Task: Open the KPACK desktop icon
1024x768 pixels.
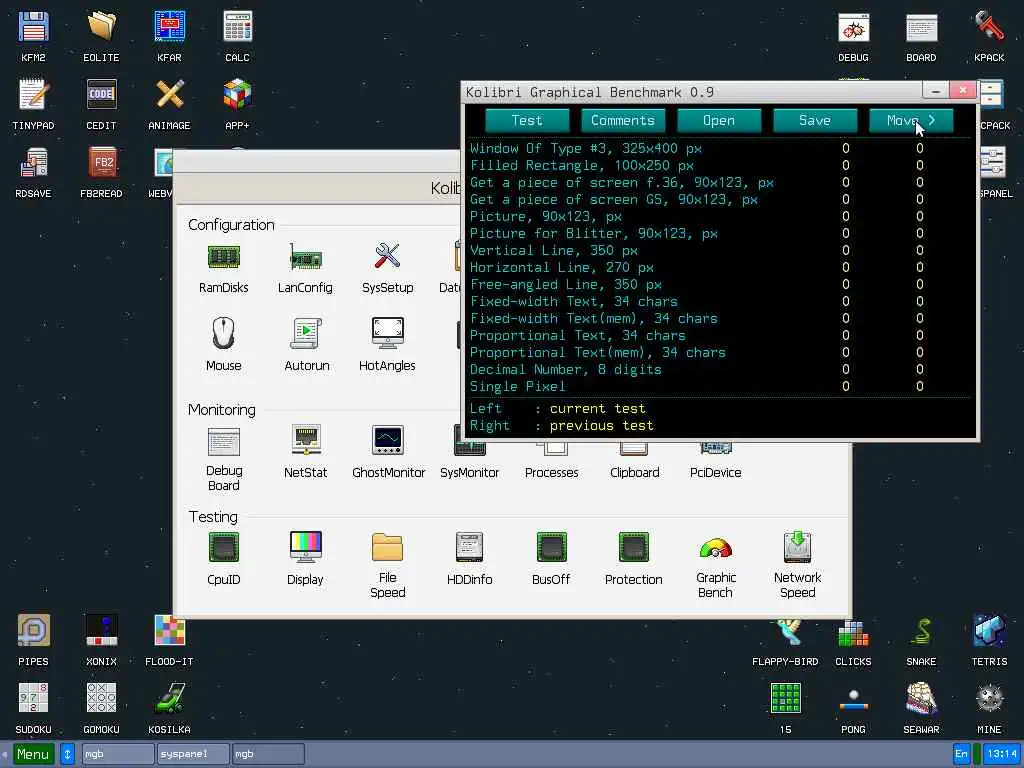Action: click(x=989, y=28)
